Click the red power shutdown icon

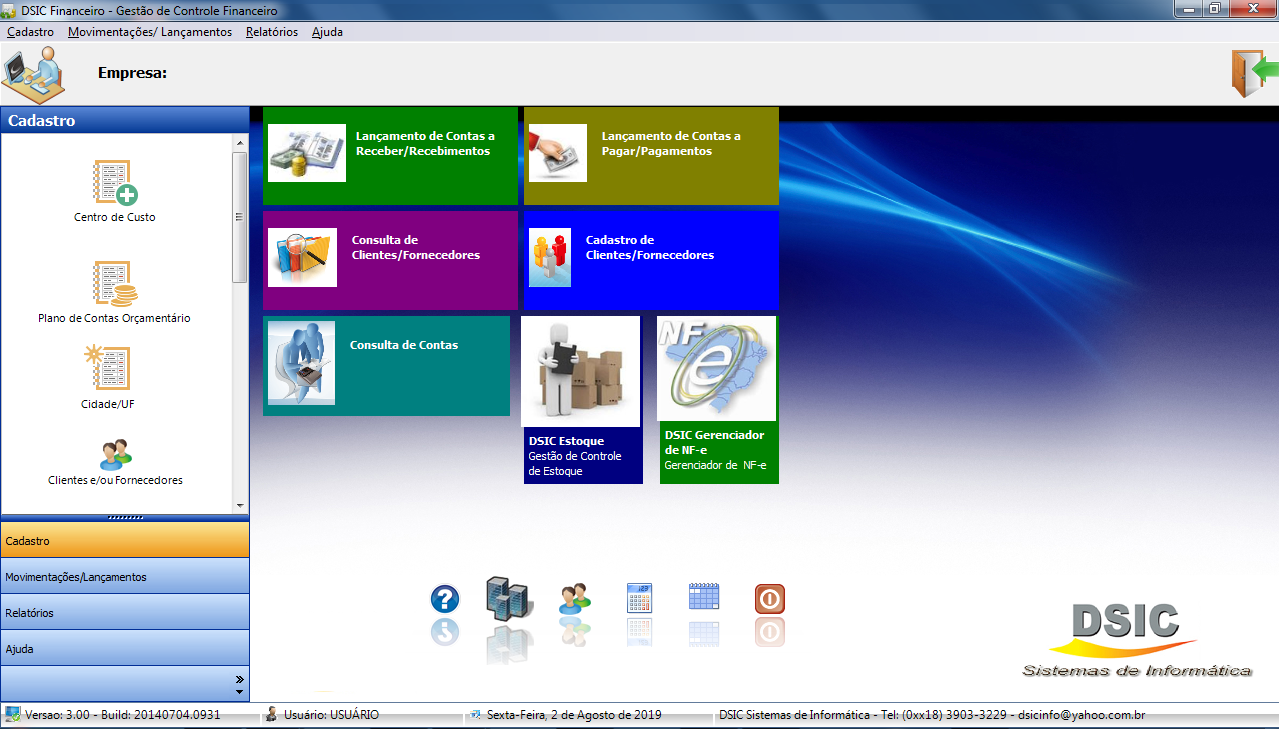tap(769, 599)
